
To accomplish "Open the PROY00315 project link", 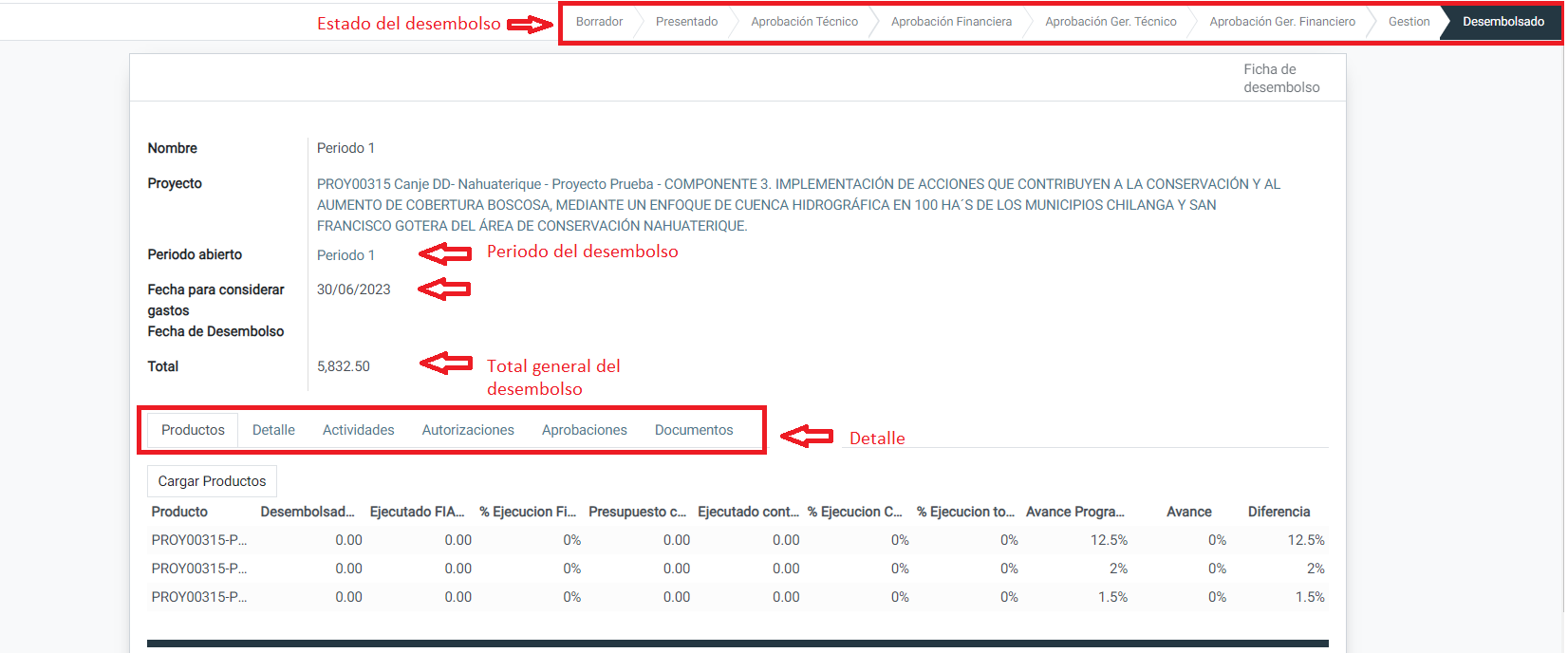I will [x=797, y=204].
